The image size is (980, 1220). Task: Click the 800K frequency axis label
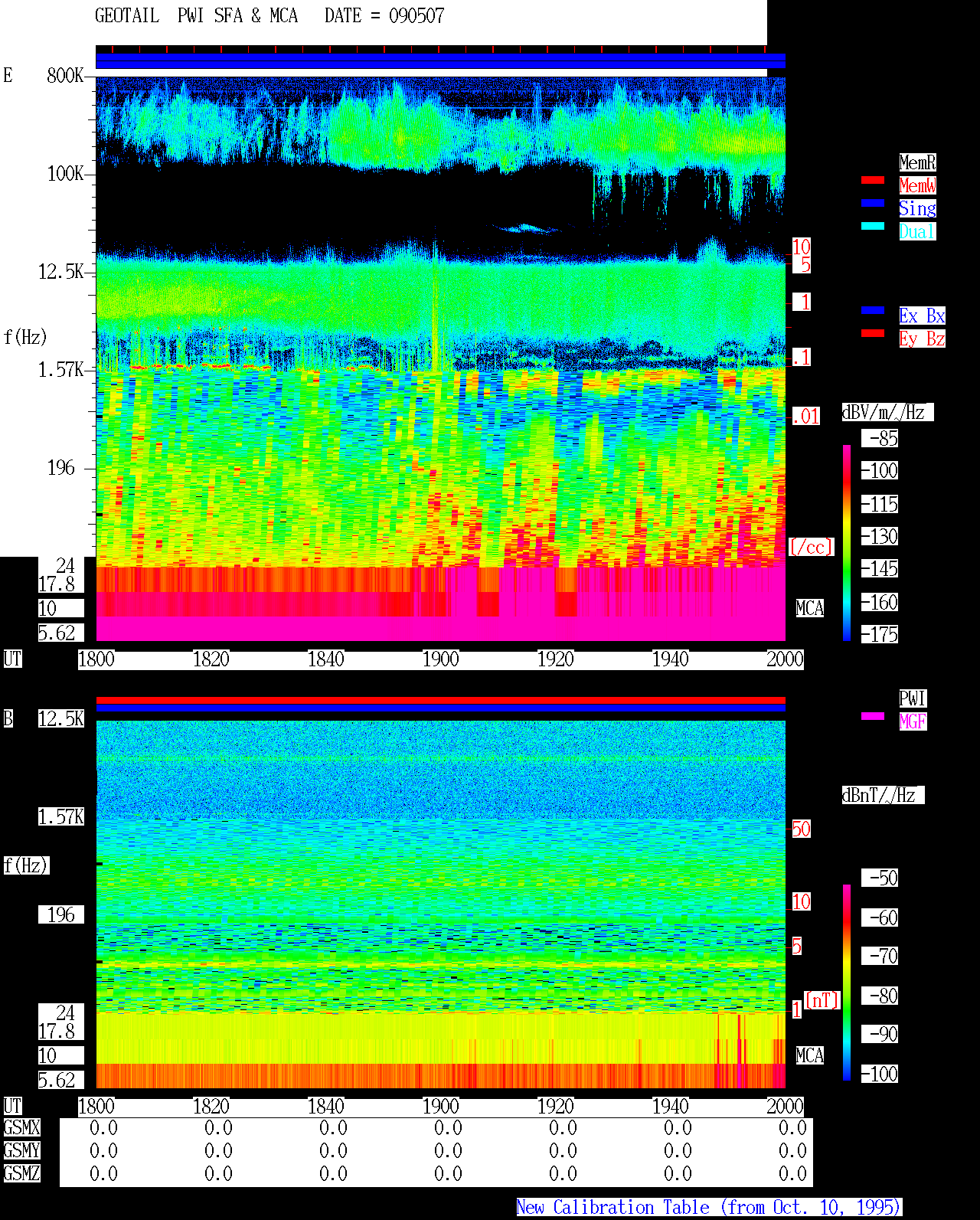(x=65, y=75)
